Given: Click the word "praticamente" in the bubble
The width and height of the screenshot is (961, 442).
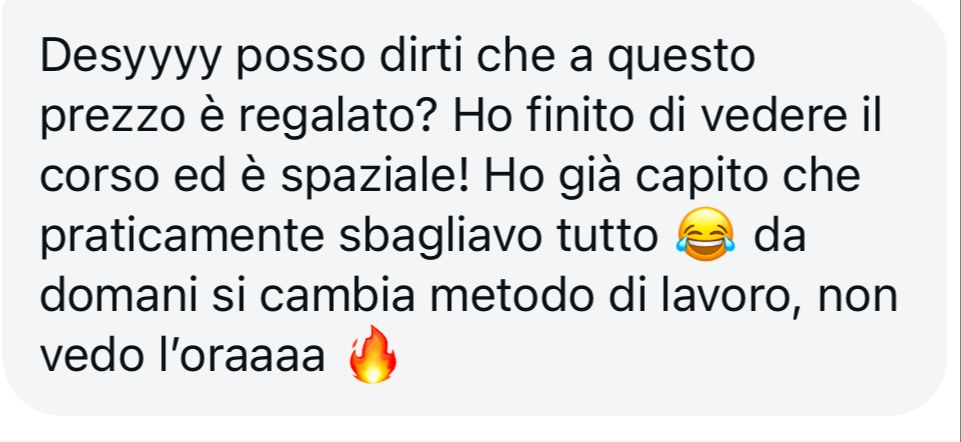Looking at the screenshot, I should click(x=181, y=237).
